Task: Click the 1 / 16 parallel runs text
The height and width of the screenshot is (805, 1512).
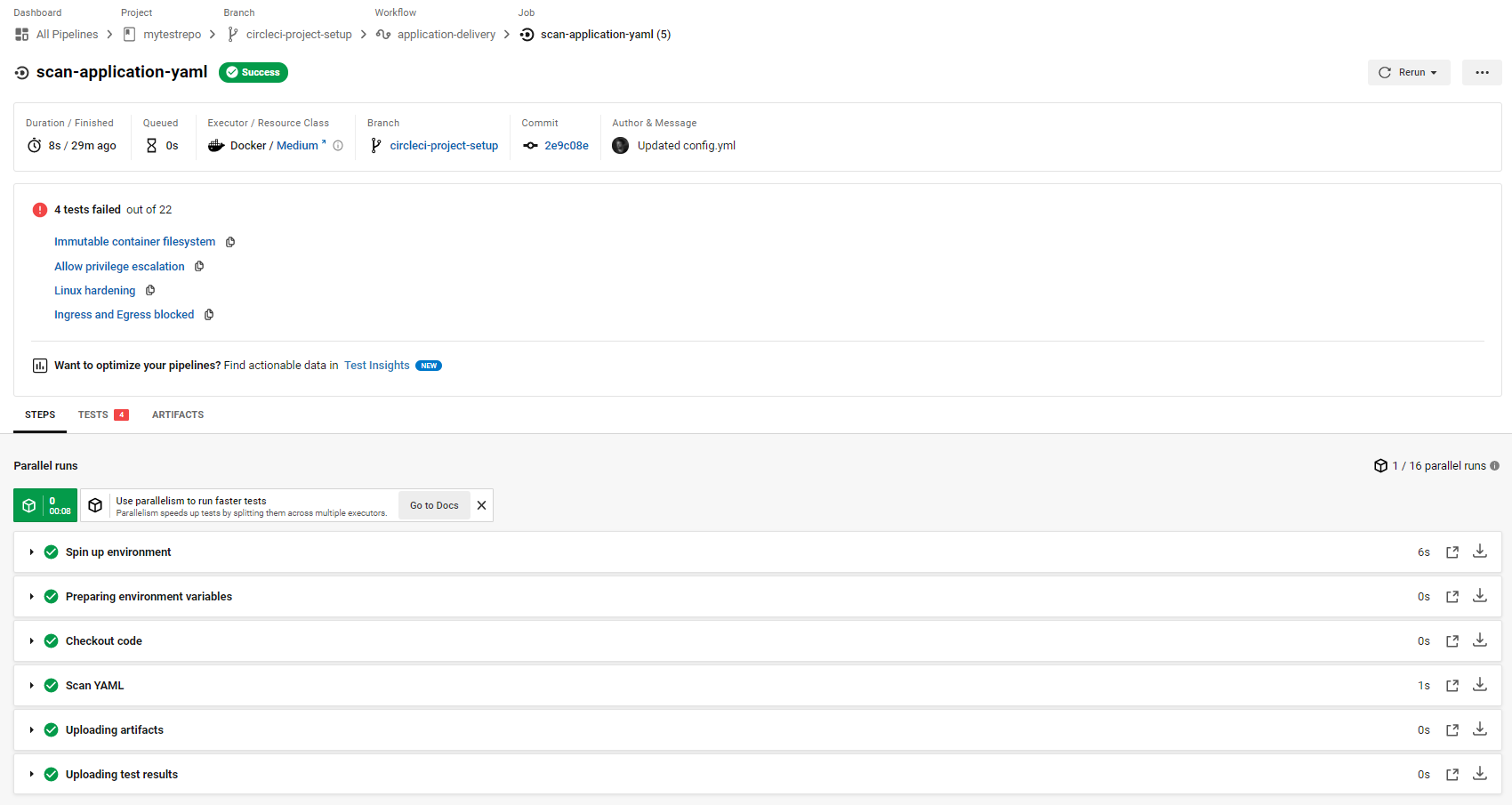Action: pos(1439,466)
